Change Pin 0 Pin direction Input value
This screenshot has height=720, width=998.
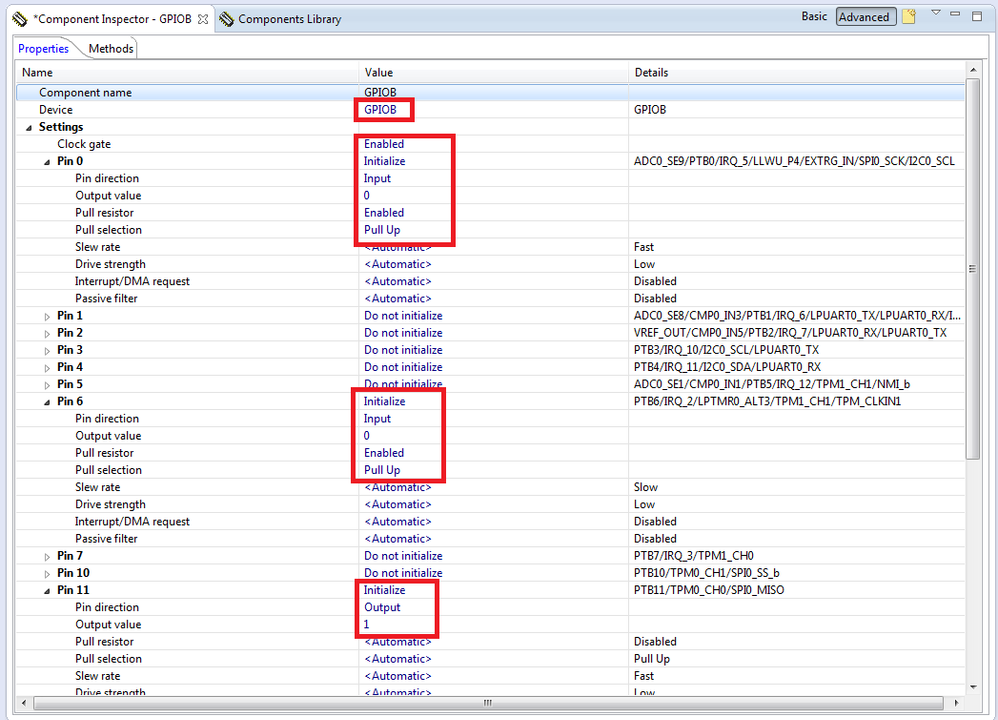pos(377,178)
